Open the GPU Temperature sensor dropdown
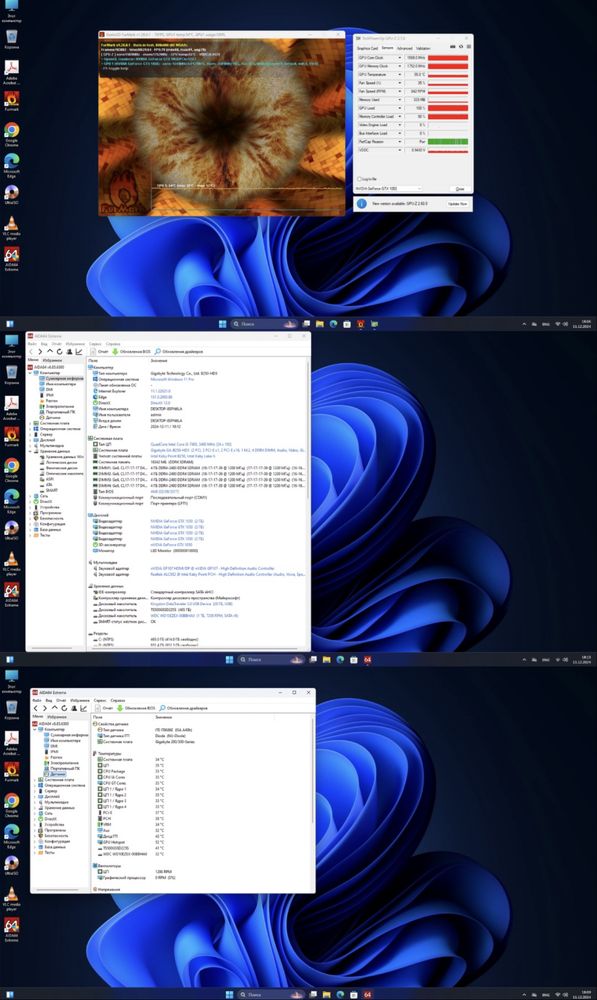 (400, 75)
